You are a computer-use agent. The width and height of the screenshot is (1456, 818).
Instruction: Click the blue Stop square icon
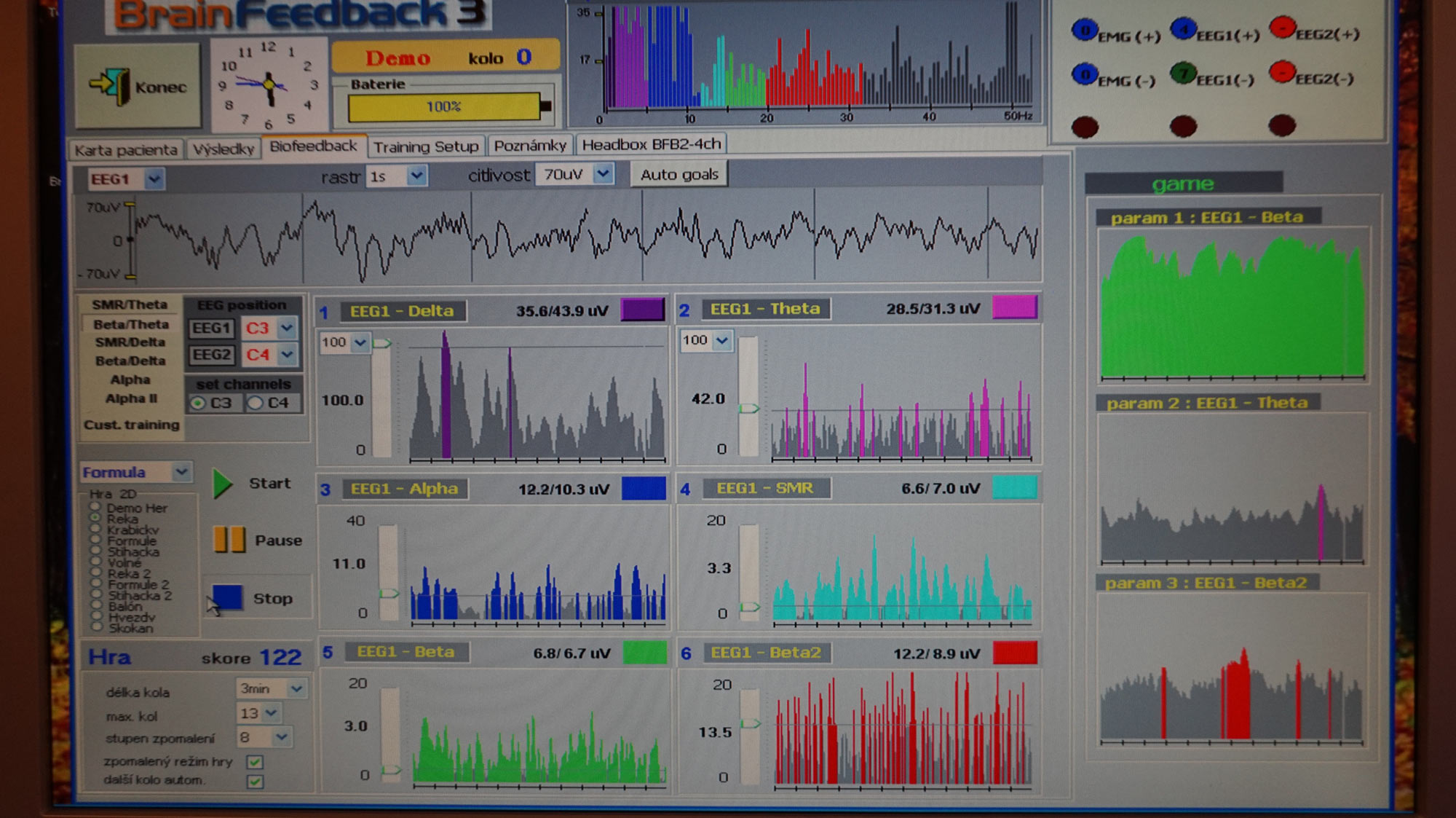coord(226,597)
